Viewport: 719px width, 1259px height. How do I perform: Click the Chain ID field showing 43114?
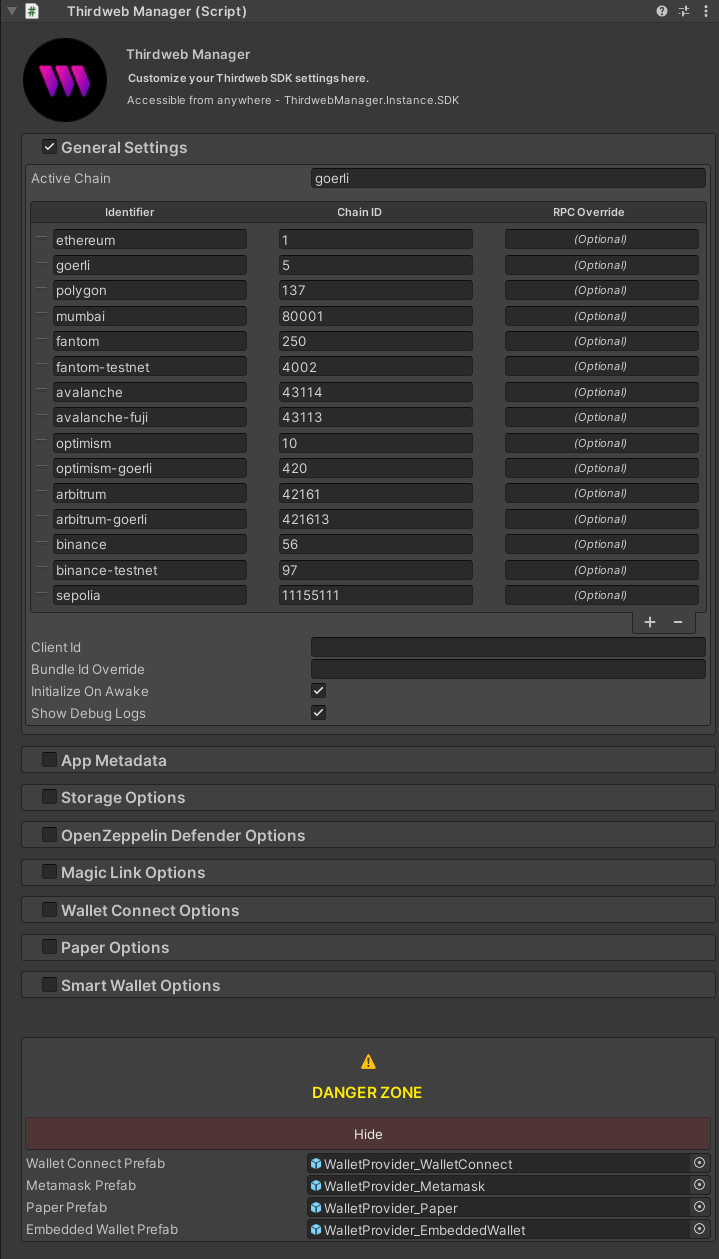click(x=376, y=392)
